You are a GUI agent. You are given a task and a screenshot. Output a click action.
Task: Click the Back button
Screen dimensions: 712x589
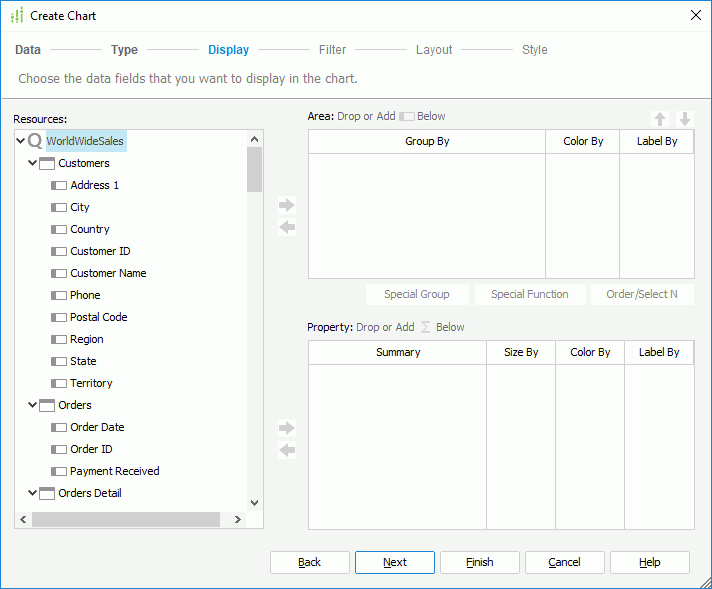coord(310,562)
